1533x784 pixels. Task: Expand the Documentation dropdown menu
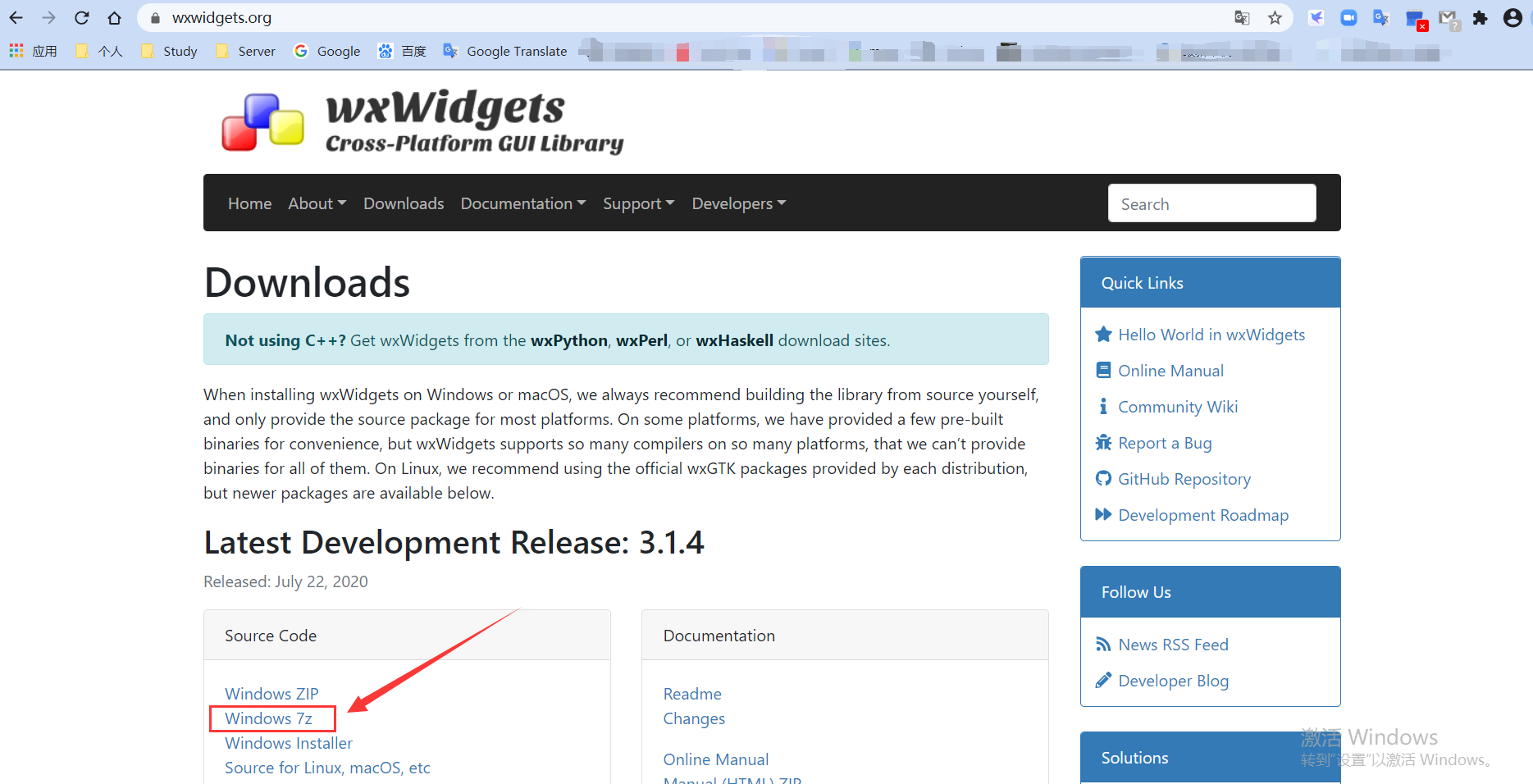coord(523,203)
